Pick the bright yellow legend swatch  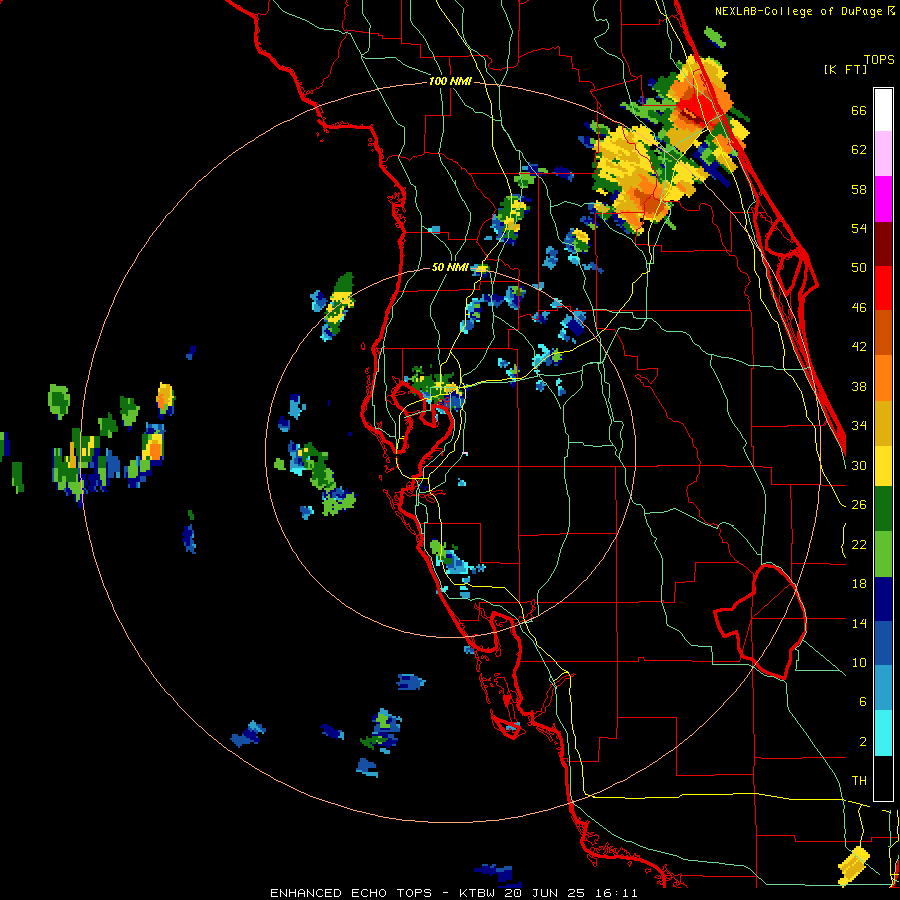coord(883,466)
